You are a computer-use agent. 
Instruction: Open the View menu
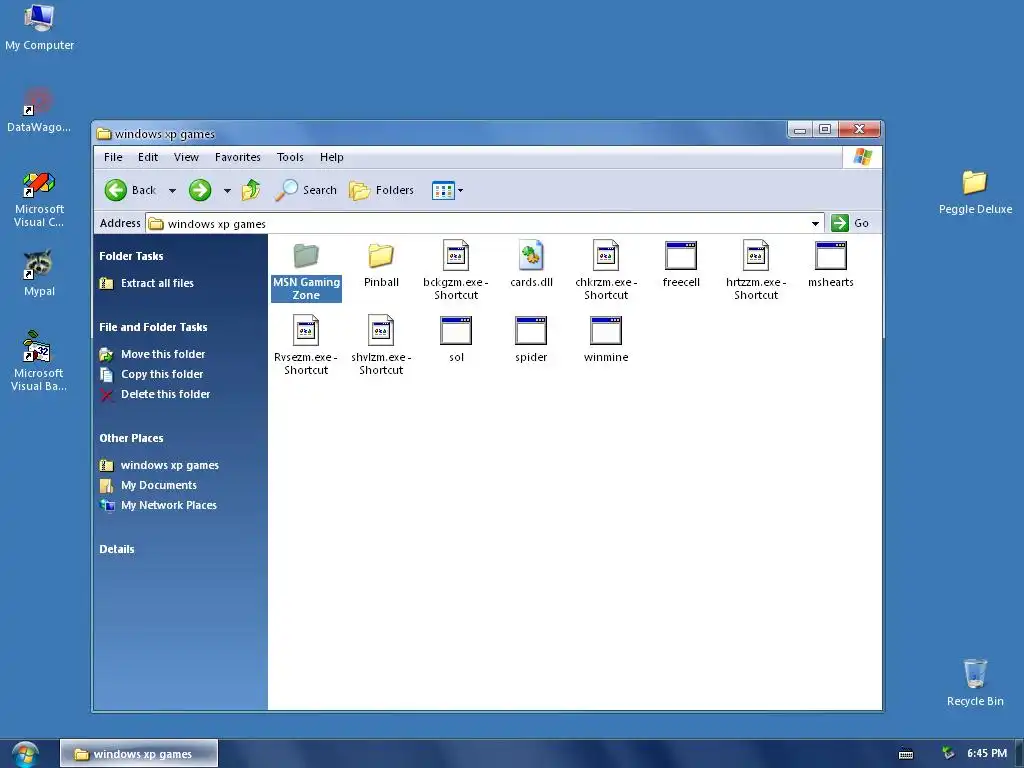pyautogui.click(x=186, y=157)
